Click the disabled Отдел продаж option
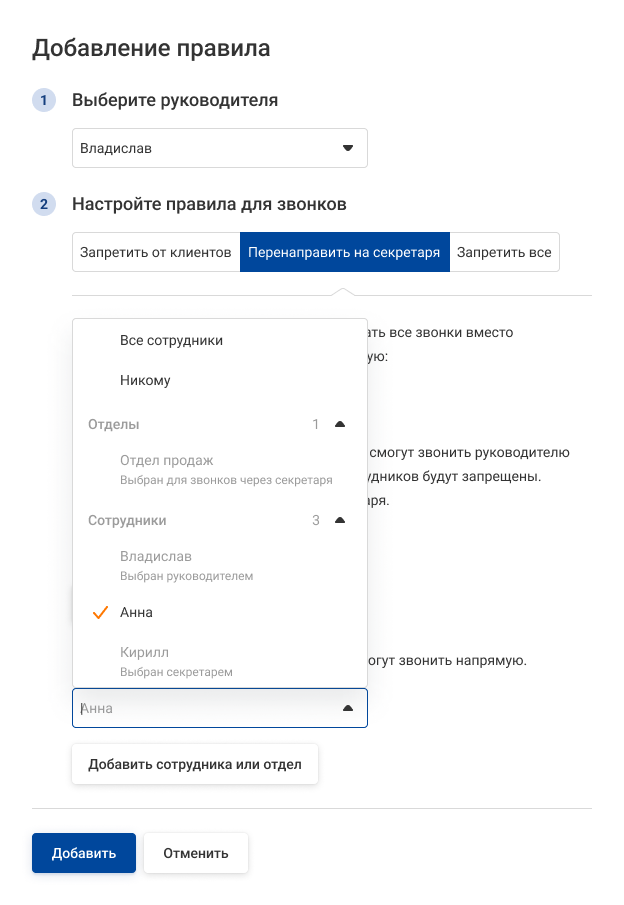 167,461
